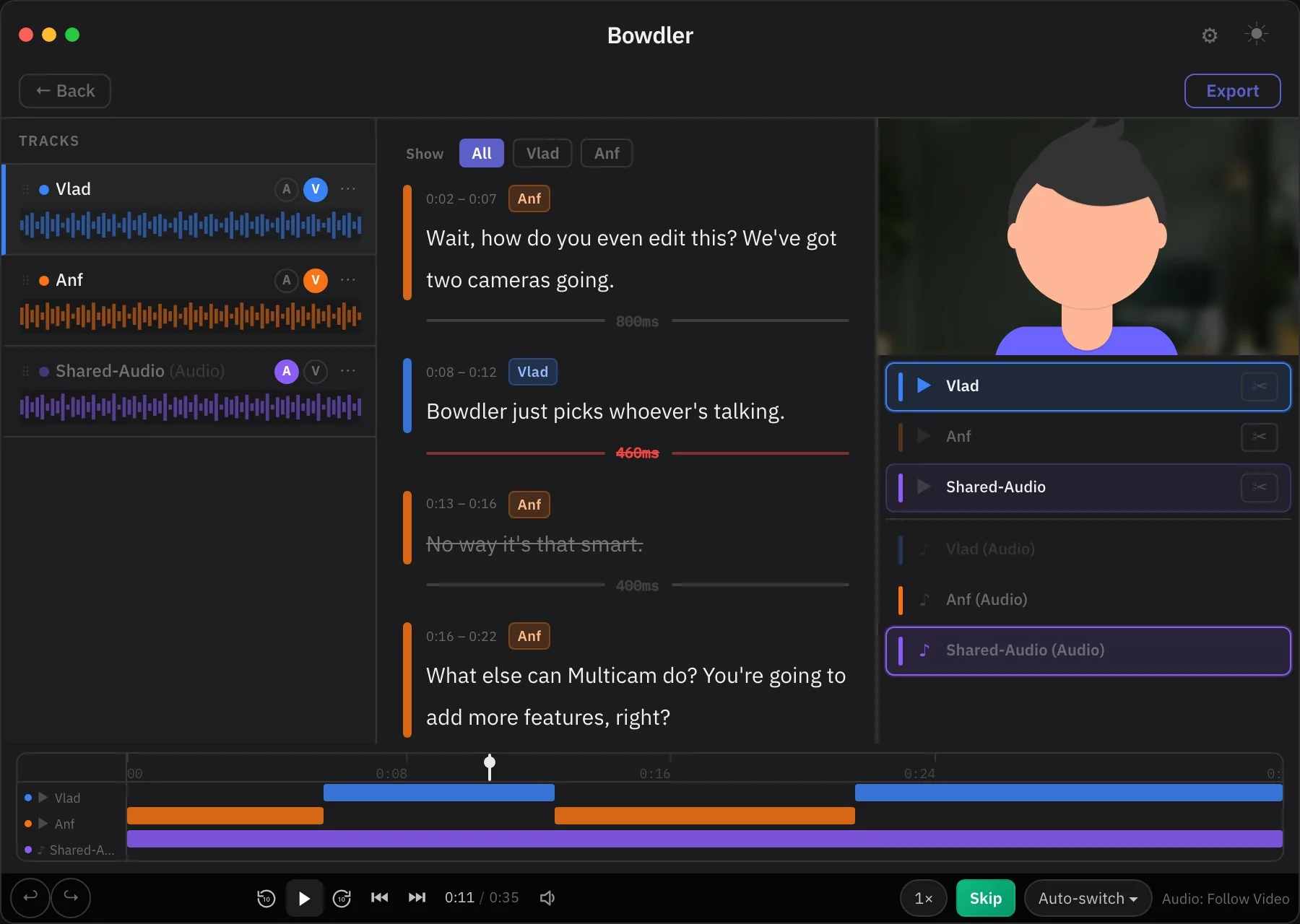Click the "Audio: Follow Video" status text
1300x924 pixels.
pos(1225,899)
